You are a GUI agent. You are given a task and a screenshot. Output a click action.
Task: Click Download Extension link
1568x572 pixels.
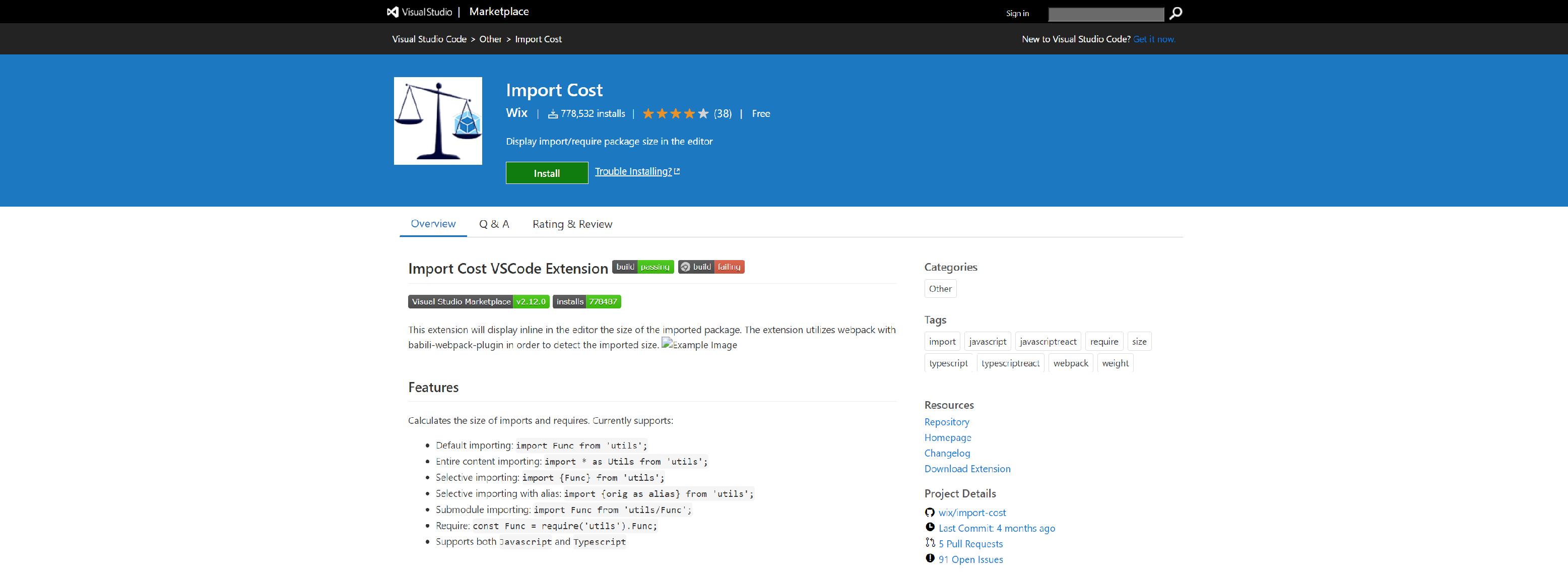tap(967, 469)
